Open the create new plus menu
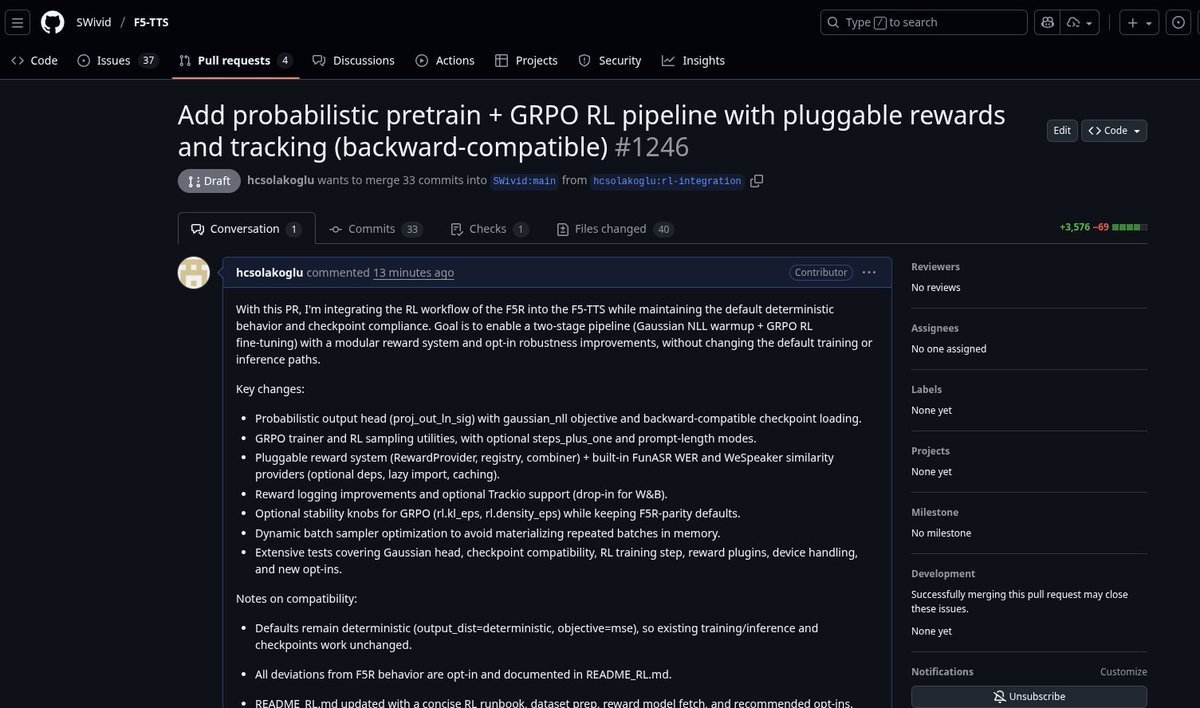1200x708 pixels. coord(1138,22)
